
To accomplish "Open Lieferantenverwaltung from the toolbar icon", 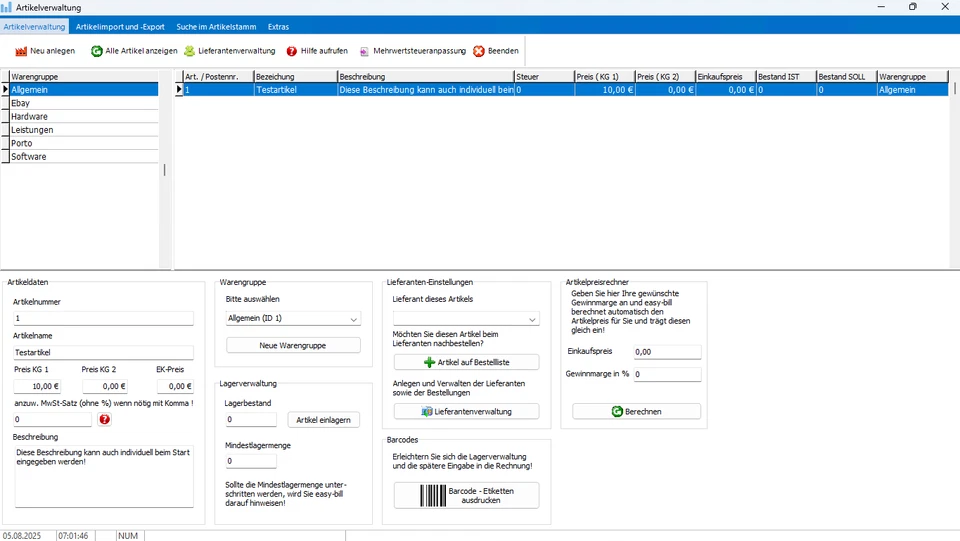I will click(190, 51).
